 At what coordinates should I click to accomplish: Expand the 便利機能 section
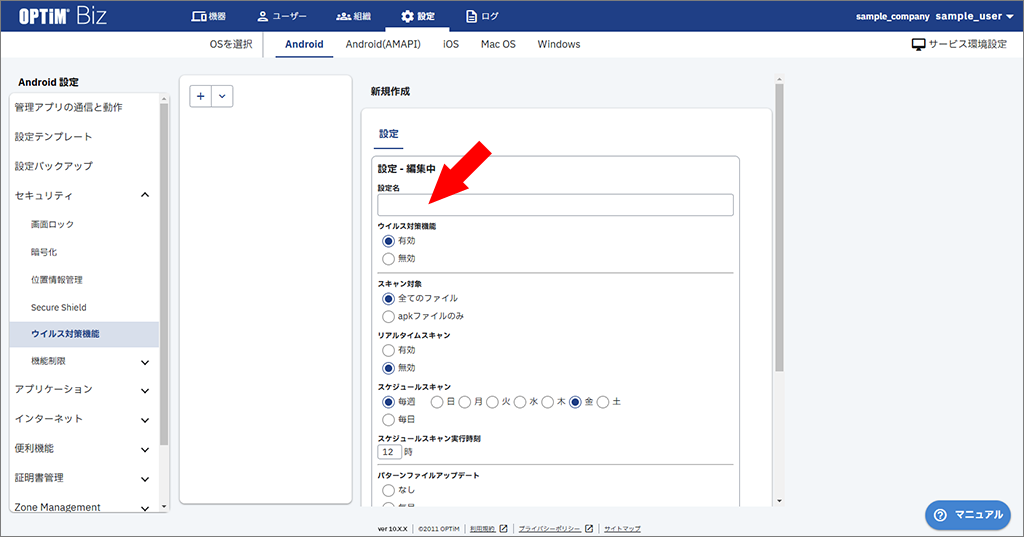[145, 449]
